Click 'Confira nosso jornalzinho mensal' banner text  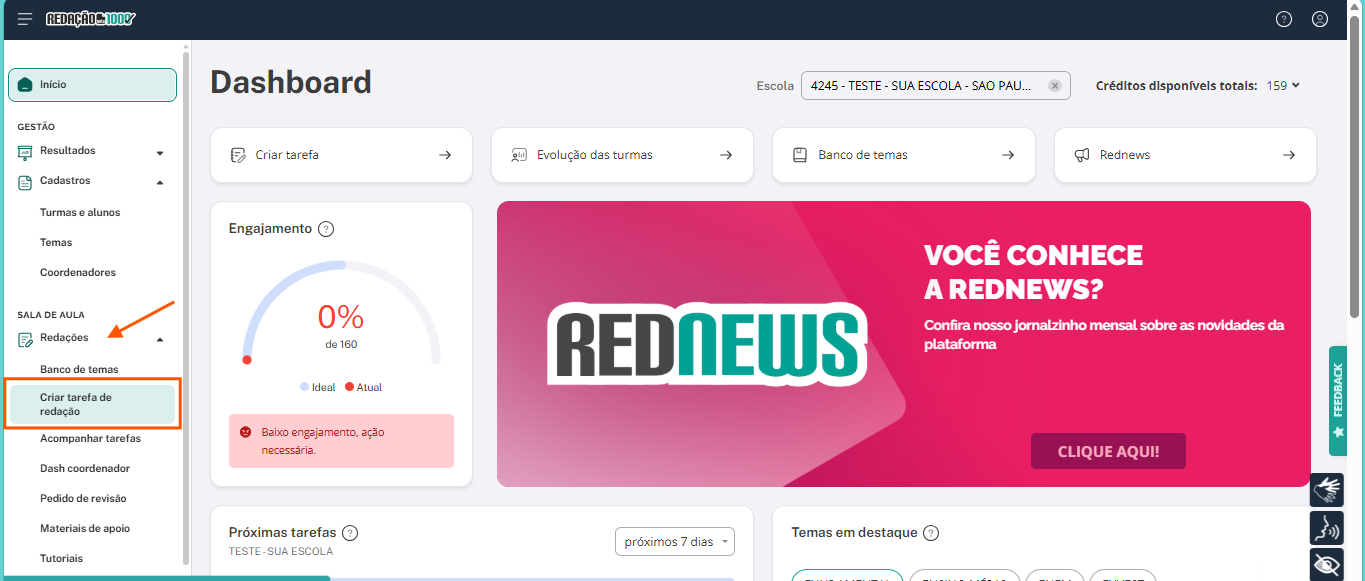[x=1104, y=335]
